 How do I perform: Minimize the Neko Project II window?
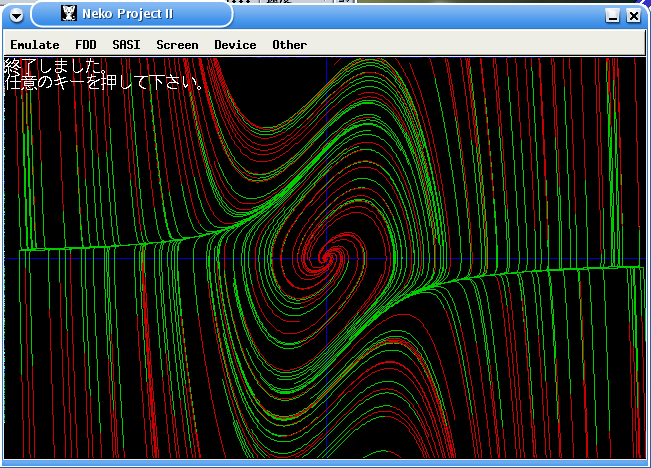[x=612, y=16]
